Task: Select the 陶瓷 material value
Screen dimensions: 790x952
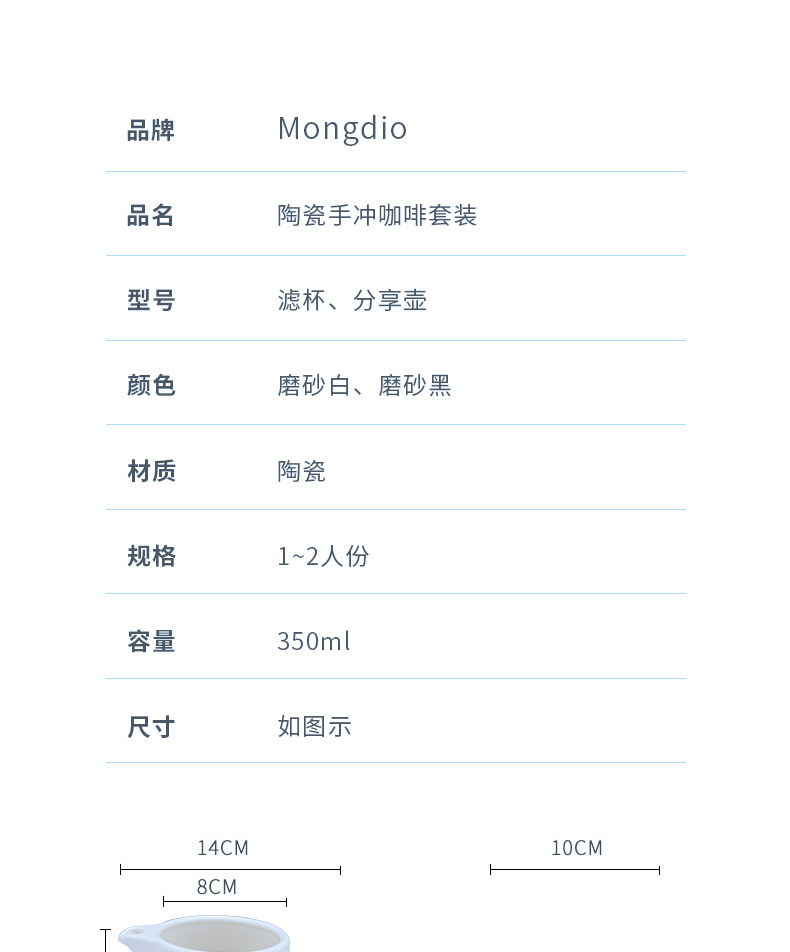Action: 301,470
